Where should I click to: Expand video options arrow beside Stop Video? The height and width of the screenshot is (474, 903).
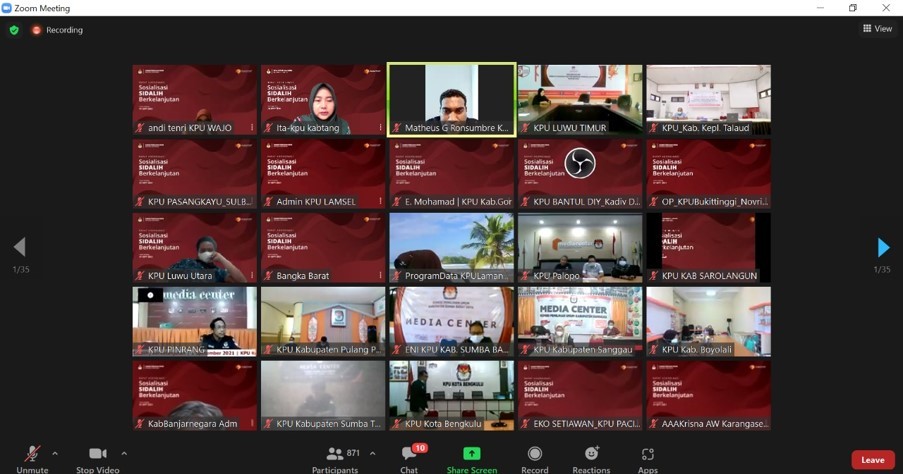click(x=124, y=453)
